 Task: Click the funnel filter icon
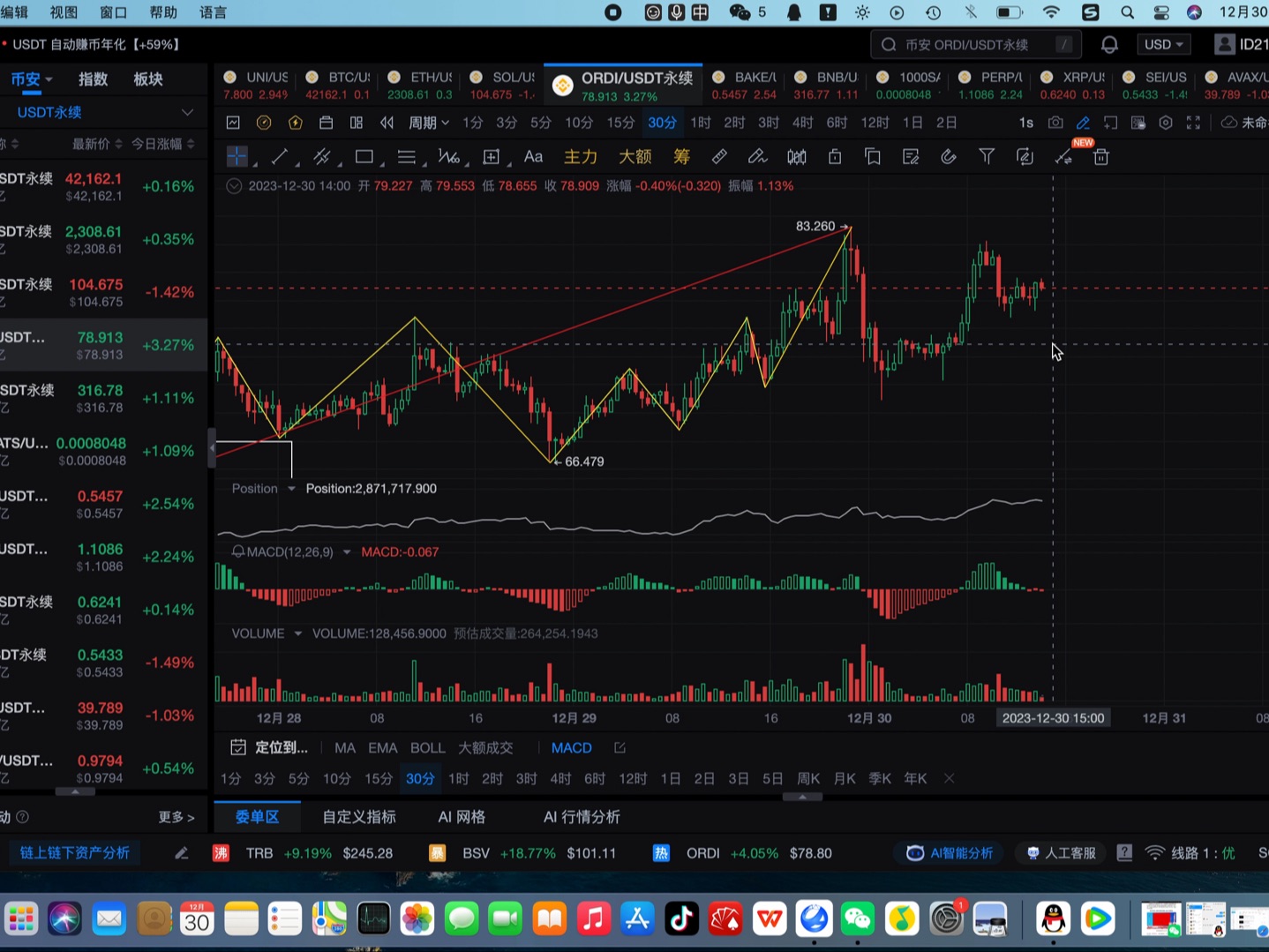point(987,157)
